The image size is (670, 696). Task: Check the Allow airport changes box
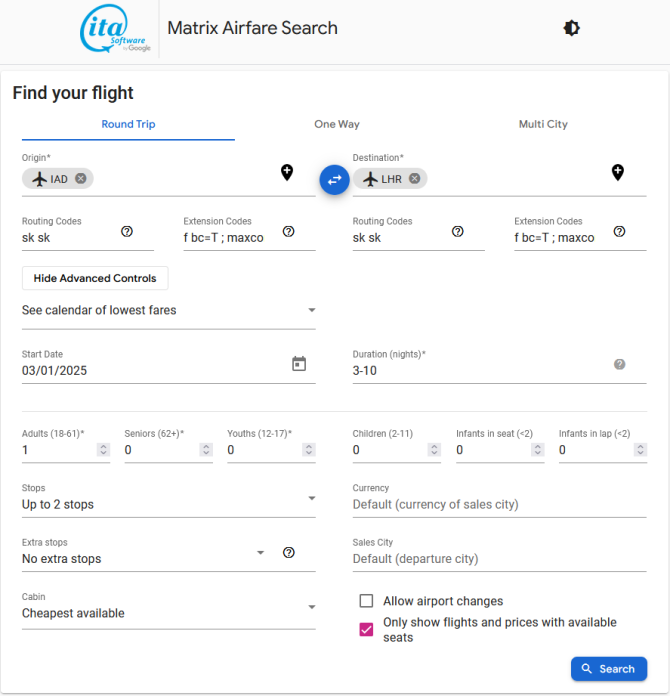(x=366, y=601)
